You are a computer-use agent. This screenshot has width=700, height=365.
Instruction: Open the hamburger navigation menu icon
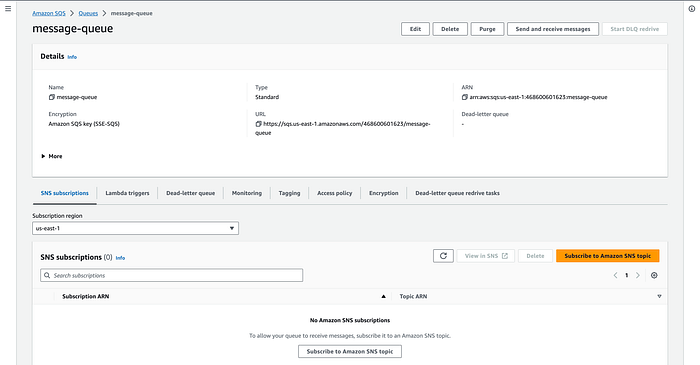point(8,8)
